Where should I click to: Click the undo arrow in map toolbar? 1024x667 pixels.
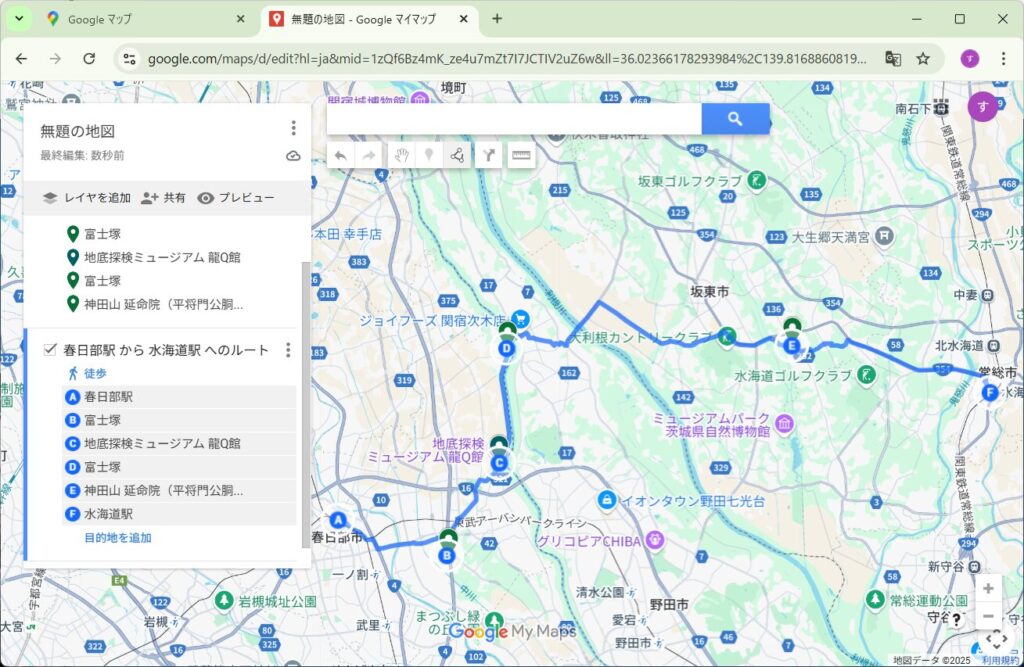(340, 155)
